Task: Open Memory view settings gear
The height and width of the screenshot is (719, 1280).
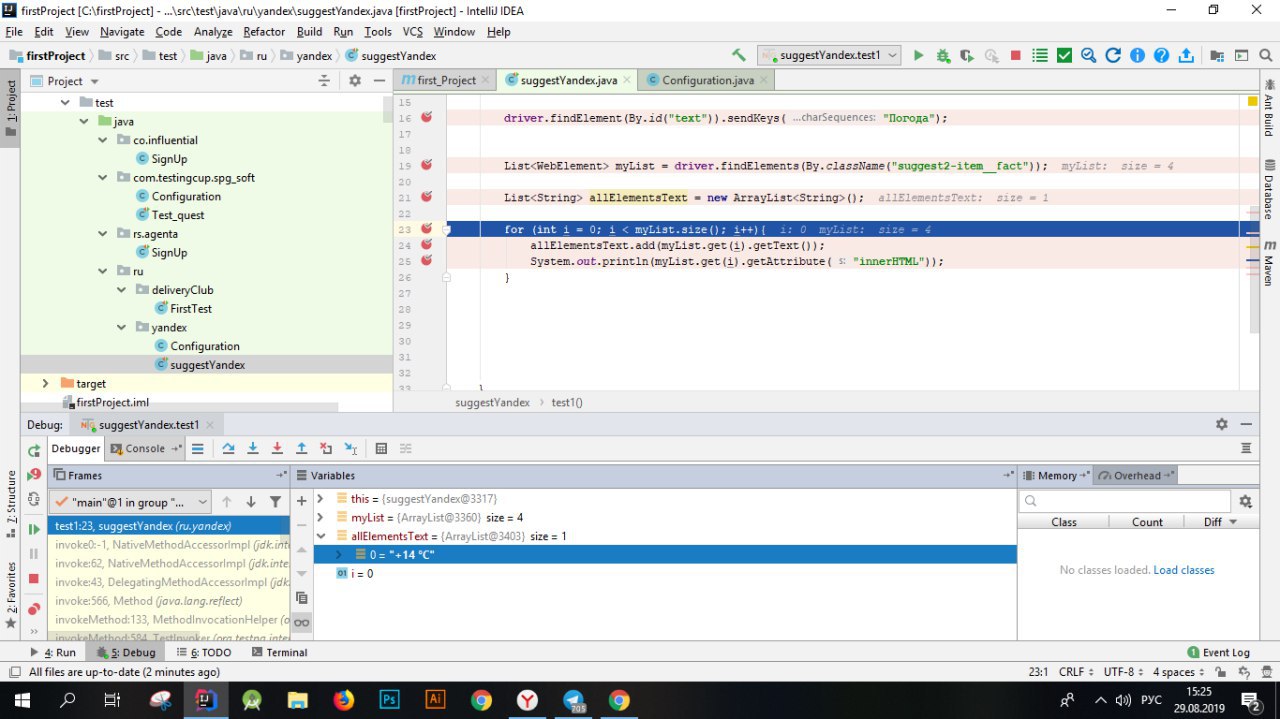Action: click(x=1245, y=501)
